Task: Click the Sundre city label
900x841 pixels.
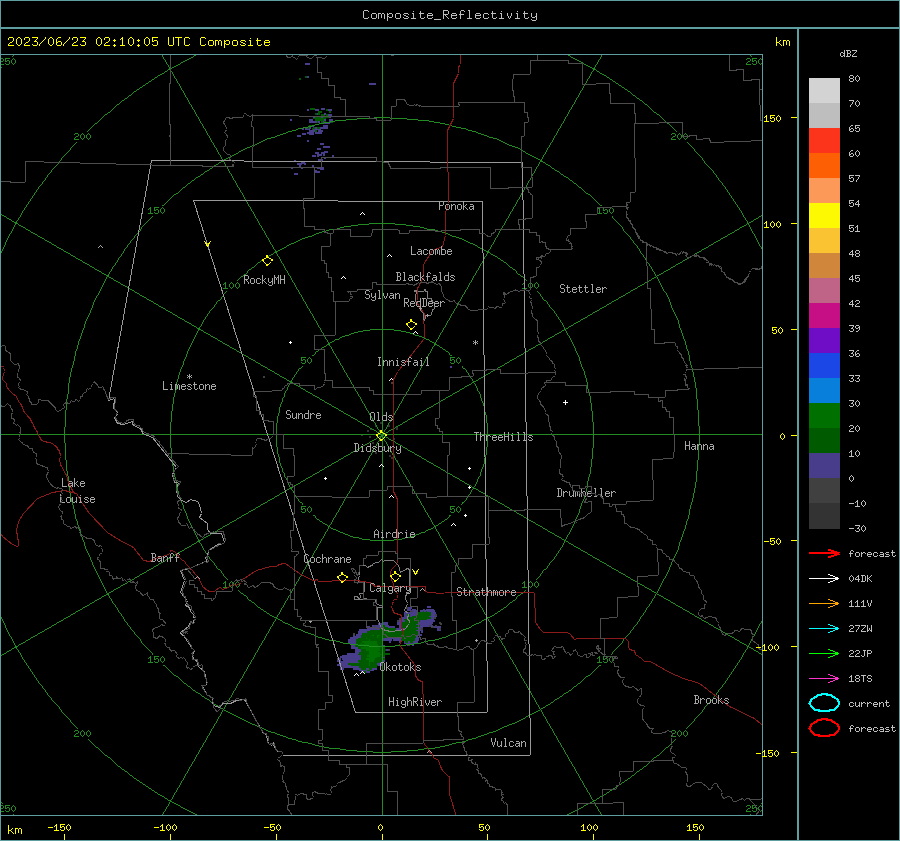Action: (303, 414)
